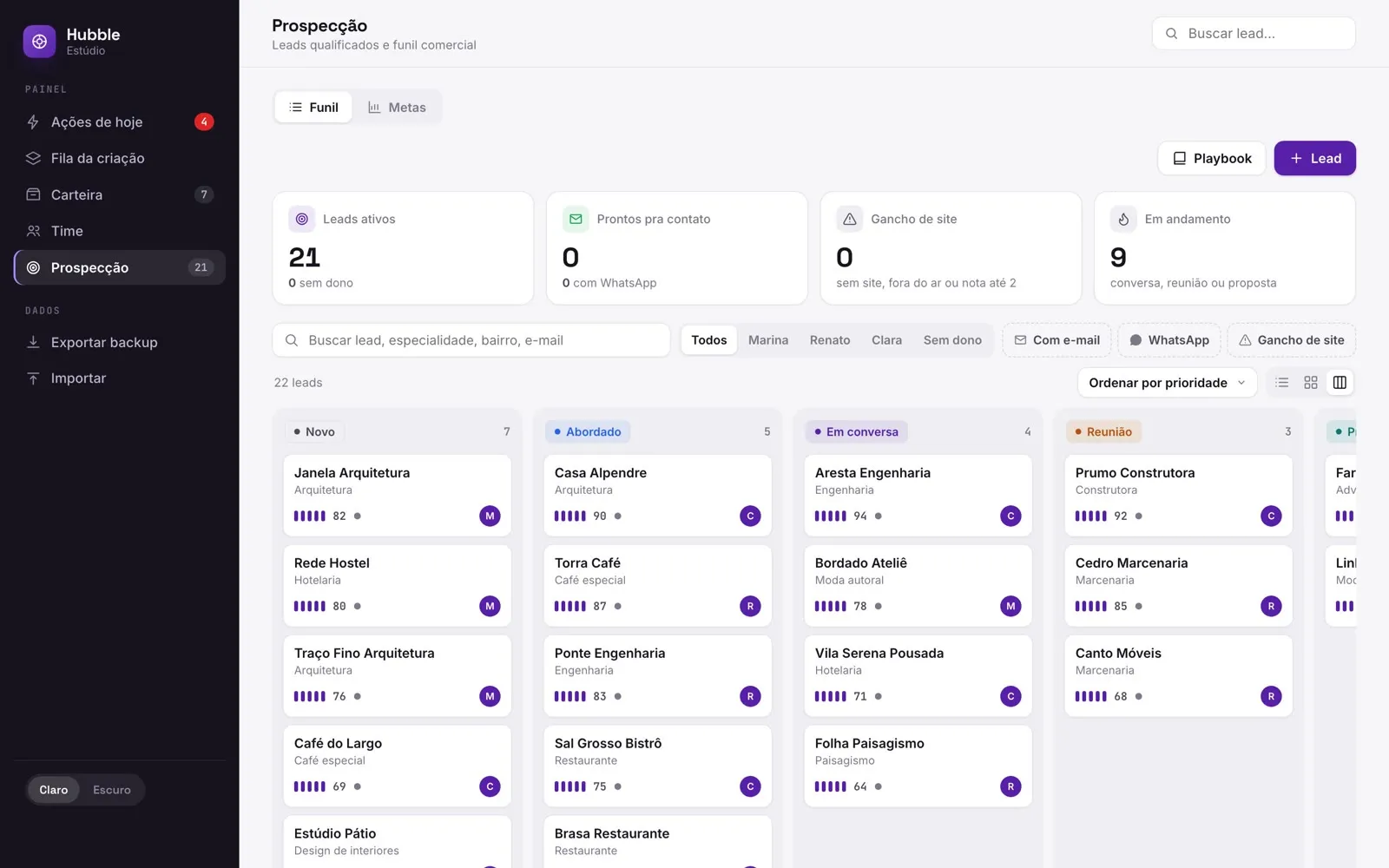Open Ordenar por prioridade dropdown
The height and width of the screenshot is (868, 1389).
[x=1167, y=383]
